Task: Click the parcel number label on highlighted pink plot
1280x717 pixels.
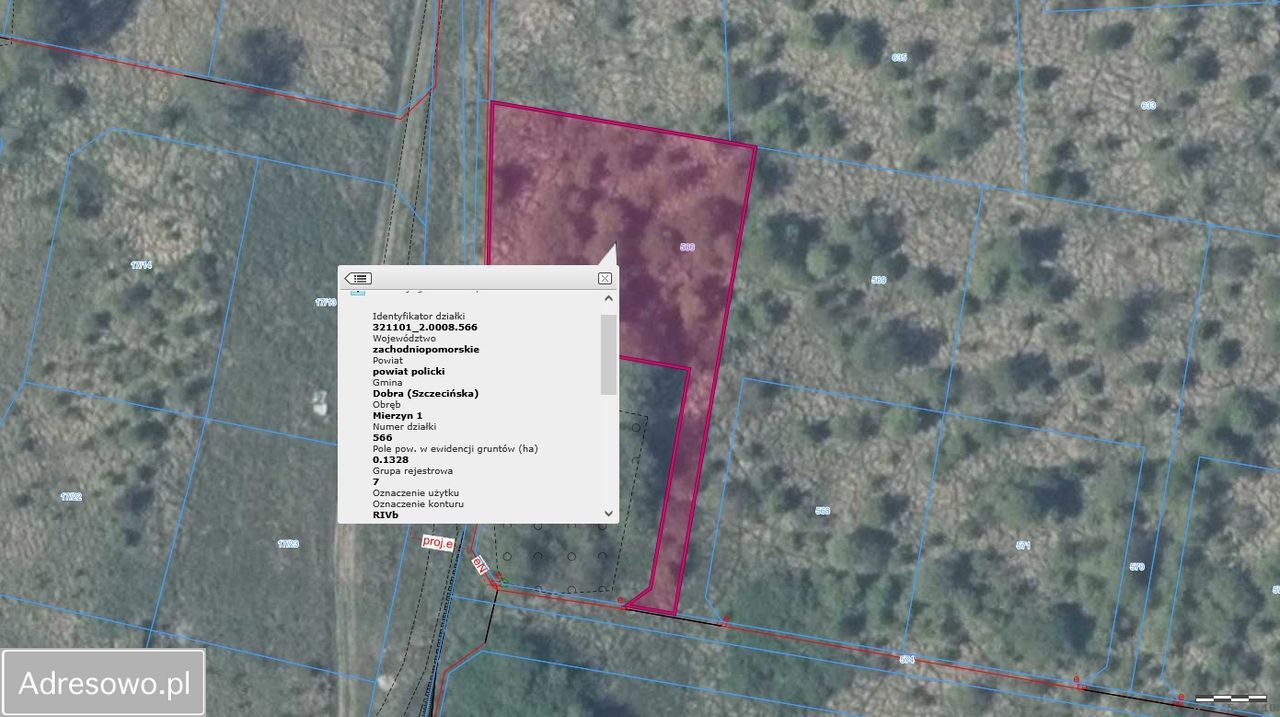Action: tap(687, 246)
